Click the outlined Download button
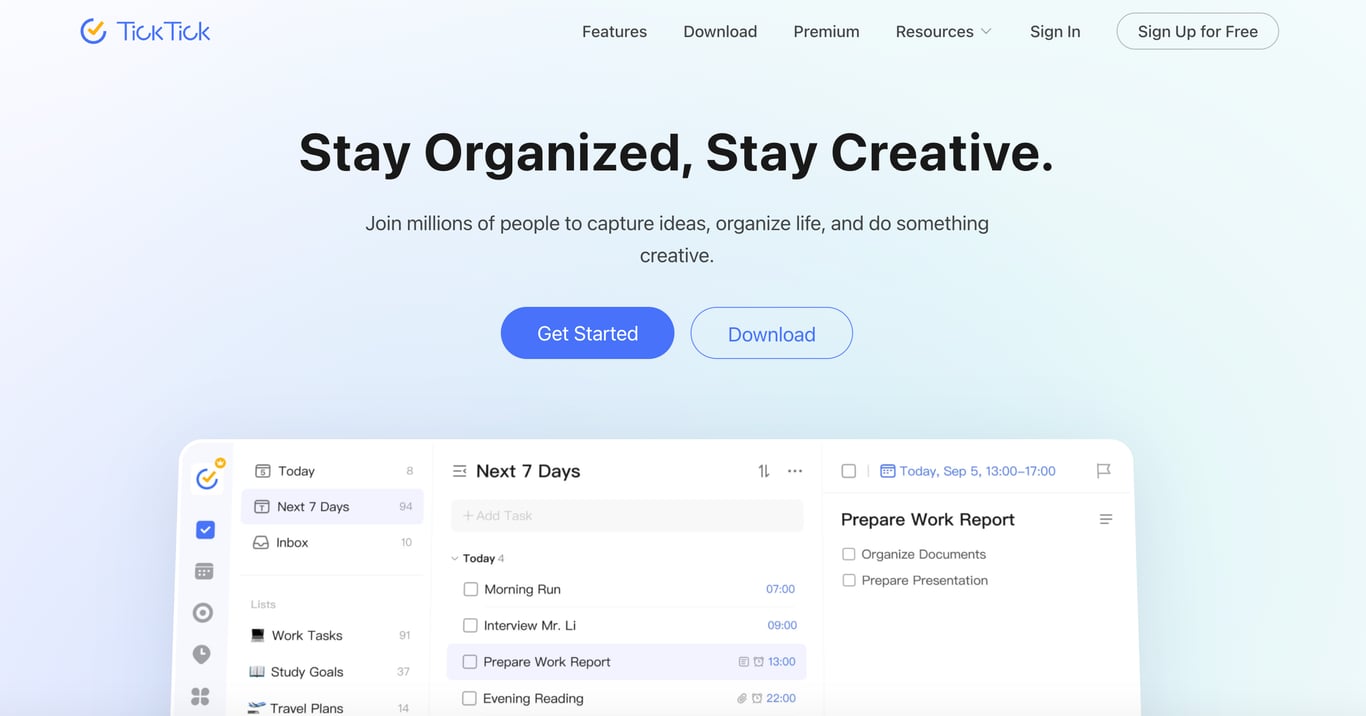The image size is (1366, 716). 771,333
